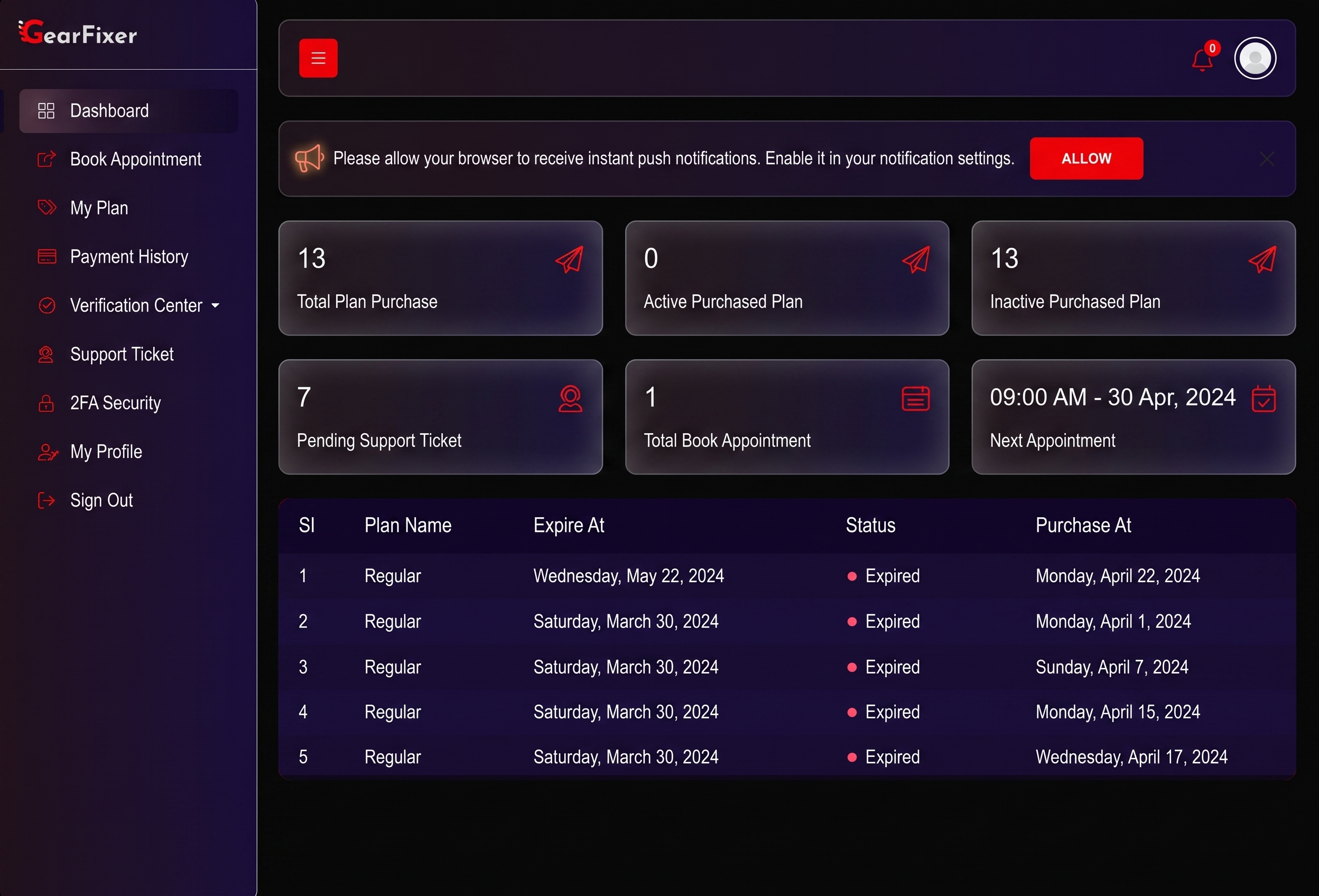Open My Plan menu item

tap(129, 208)
